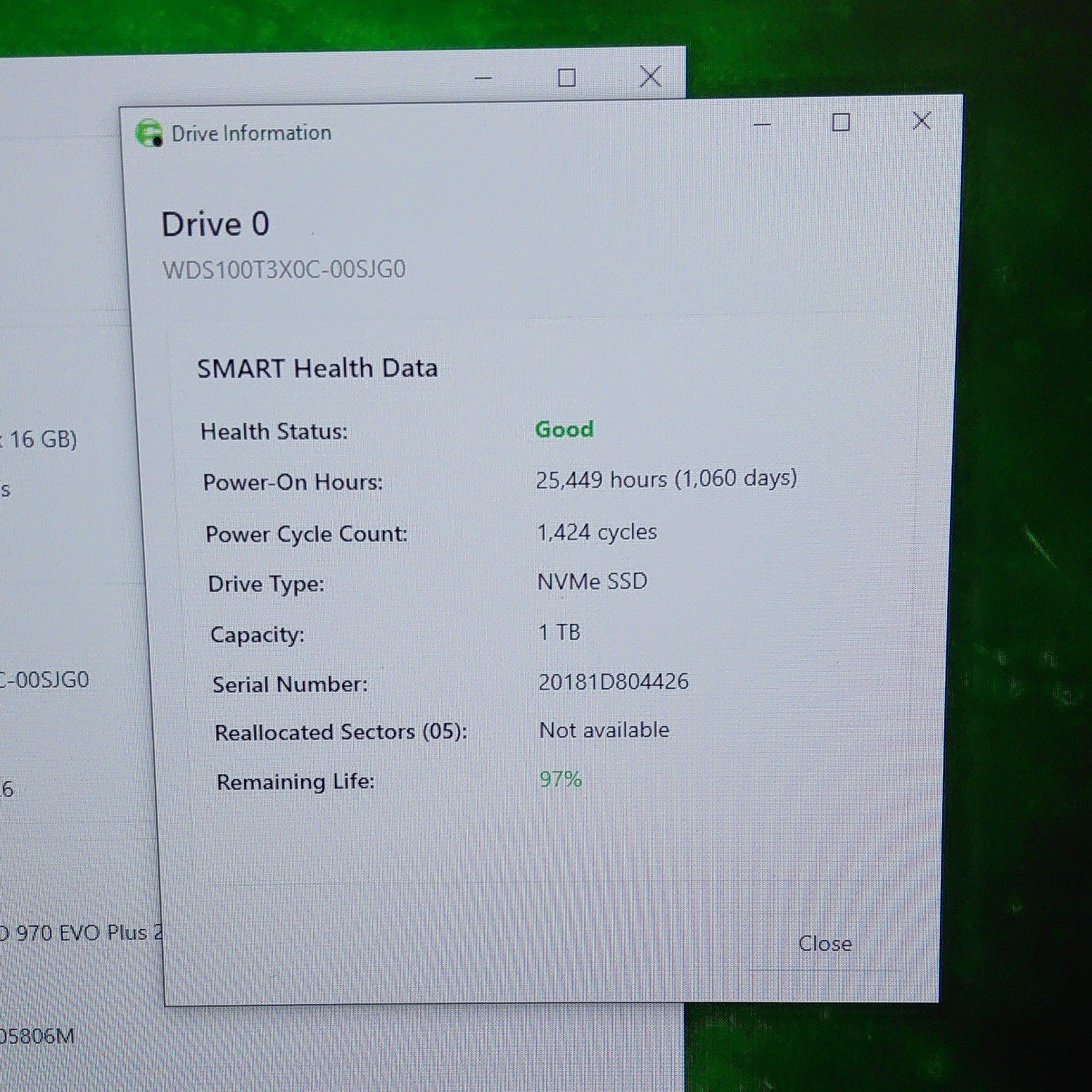Click the 'SMART Health Data' heading
The width and height of the screenshot is (1092, 1092).
point(317,368)
